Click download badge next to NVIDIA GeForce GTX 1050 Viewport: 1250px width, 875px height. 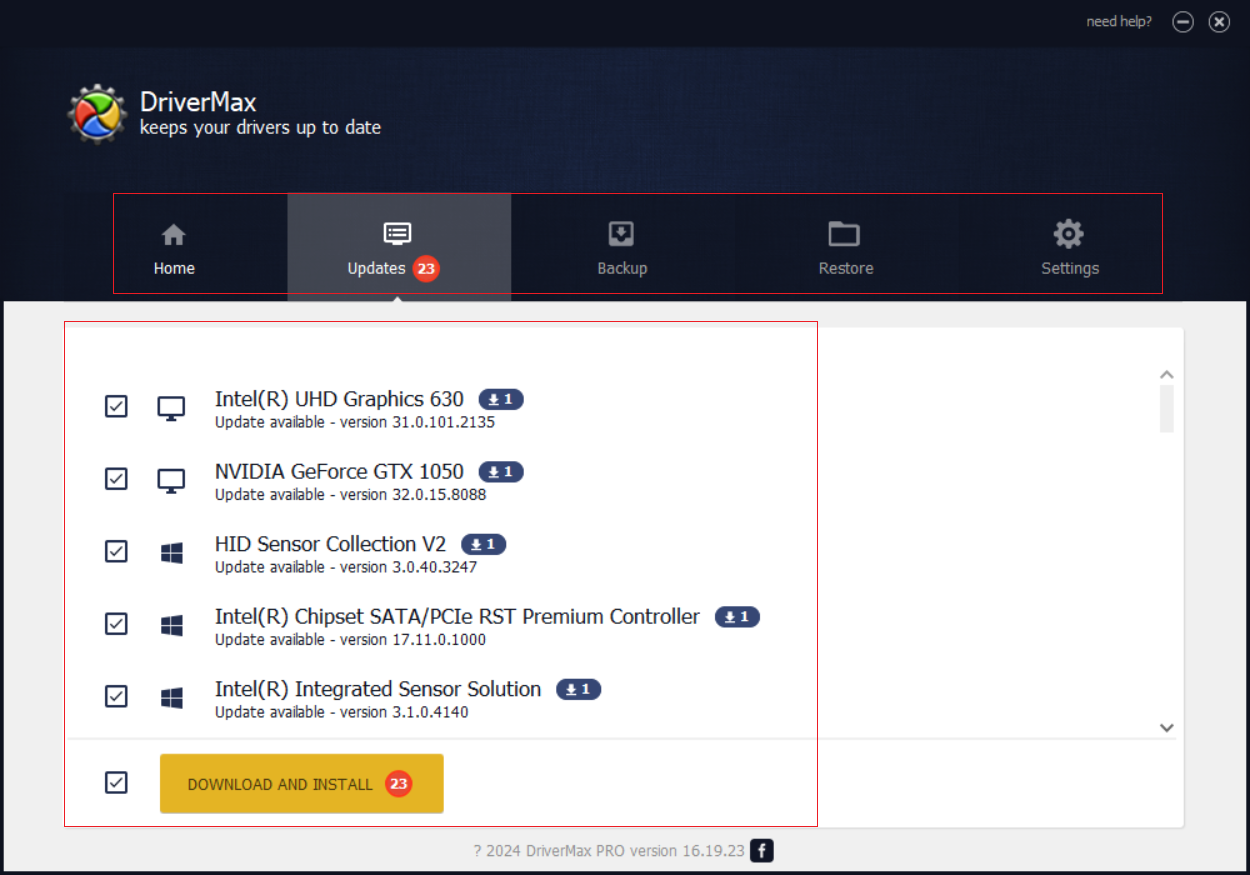tap(501, 471)
